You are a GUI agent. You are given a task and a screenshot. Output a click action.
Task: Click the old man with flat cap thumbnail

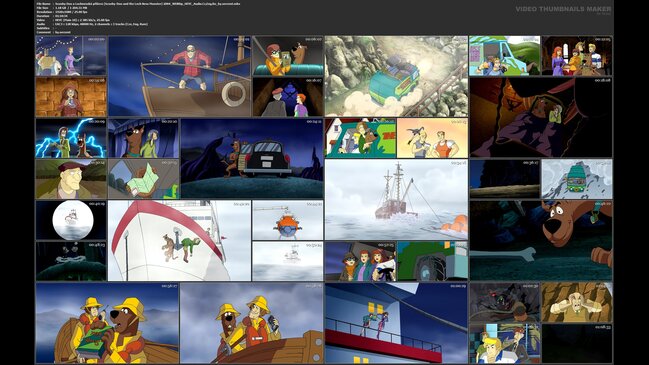pos(71,179)
